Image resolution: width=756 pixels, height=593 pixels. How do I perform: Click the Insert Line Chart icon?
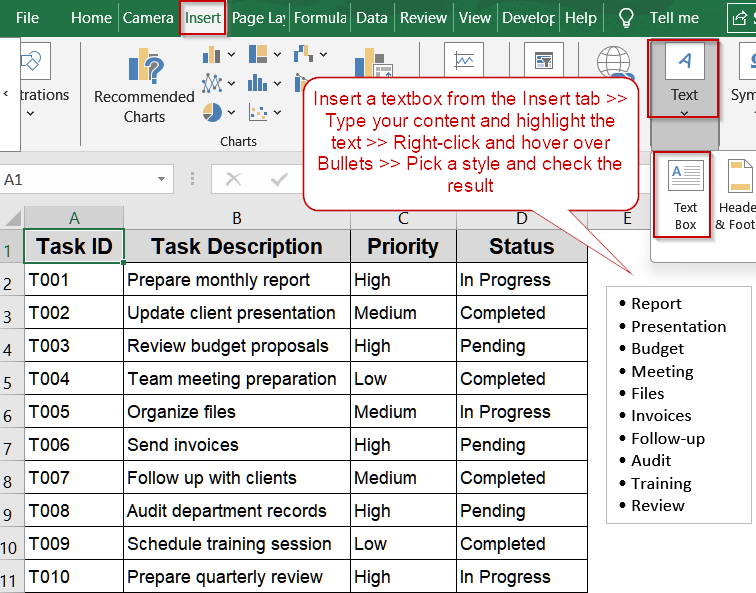tap(211, 83)
